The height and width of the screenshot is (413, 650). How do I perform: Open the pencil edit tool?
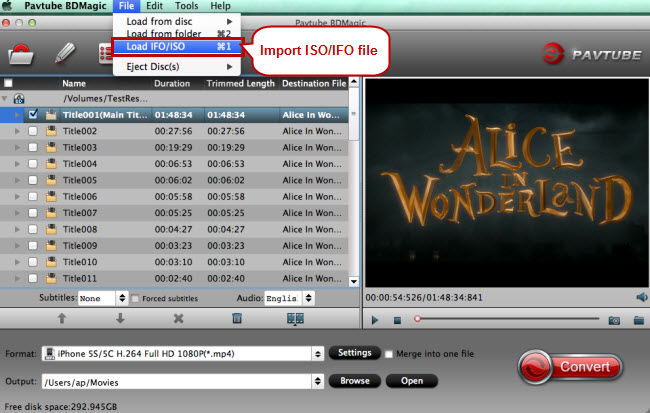(x=65, y=53)
